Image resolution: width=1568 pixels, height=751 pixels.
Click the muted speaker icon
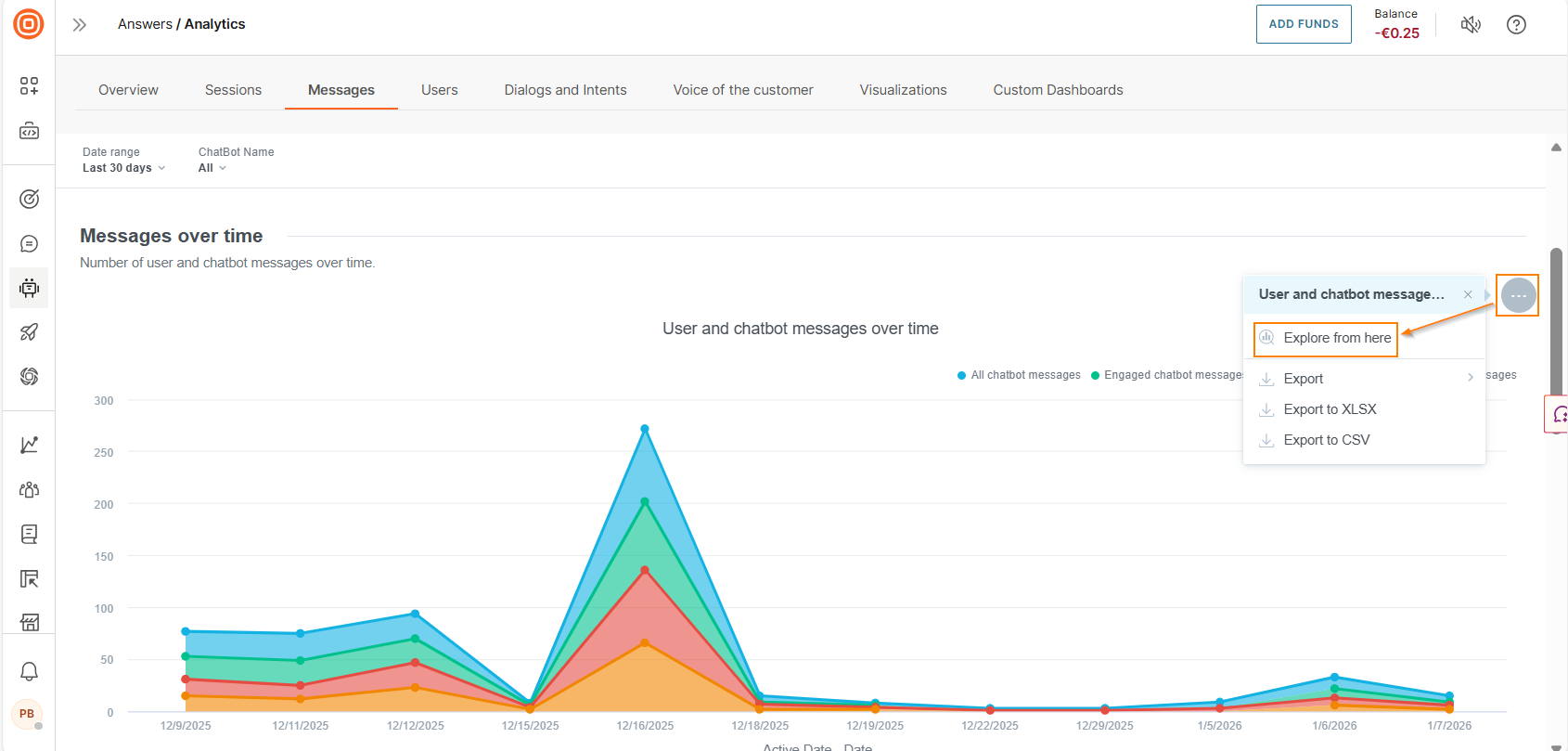(x=1471, y=24)
